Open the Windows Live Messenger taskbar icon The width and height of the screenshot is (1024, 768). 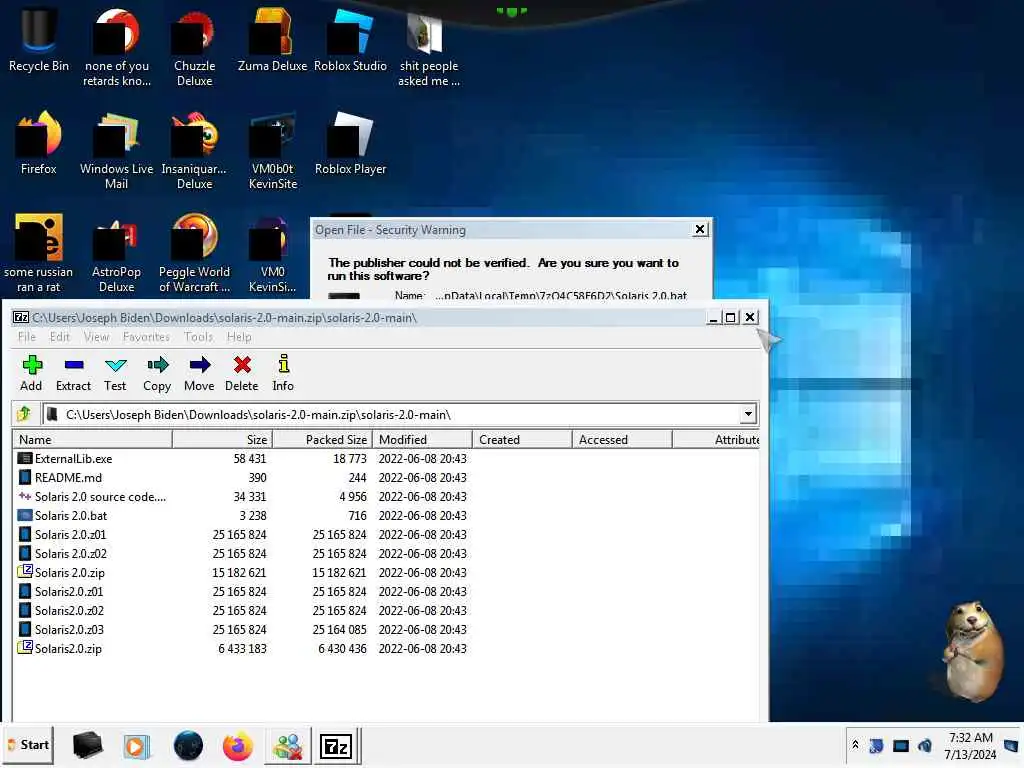[287, 746]
